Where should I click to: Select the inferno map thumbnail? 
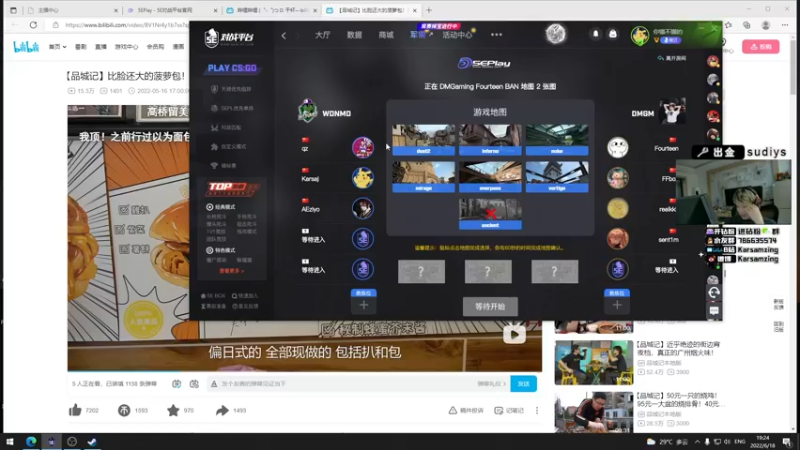click(490, 140)
